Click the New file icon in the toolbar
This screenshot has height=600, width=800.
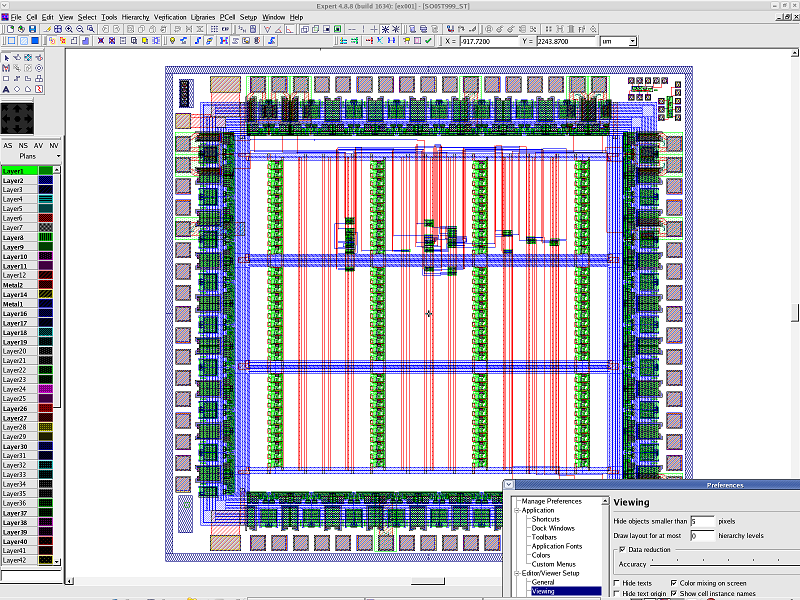coord(10,29)
